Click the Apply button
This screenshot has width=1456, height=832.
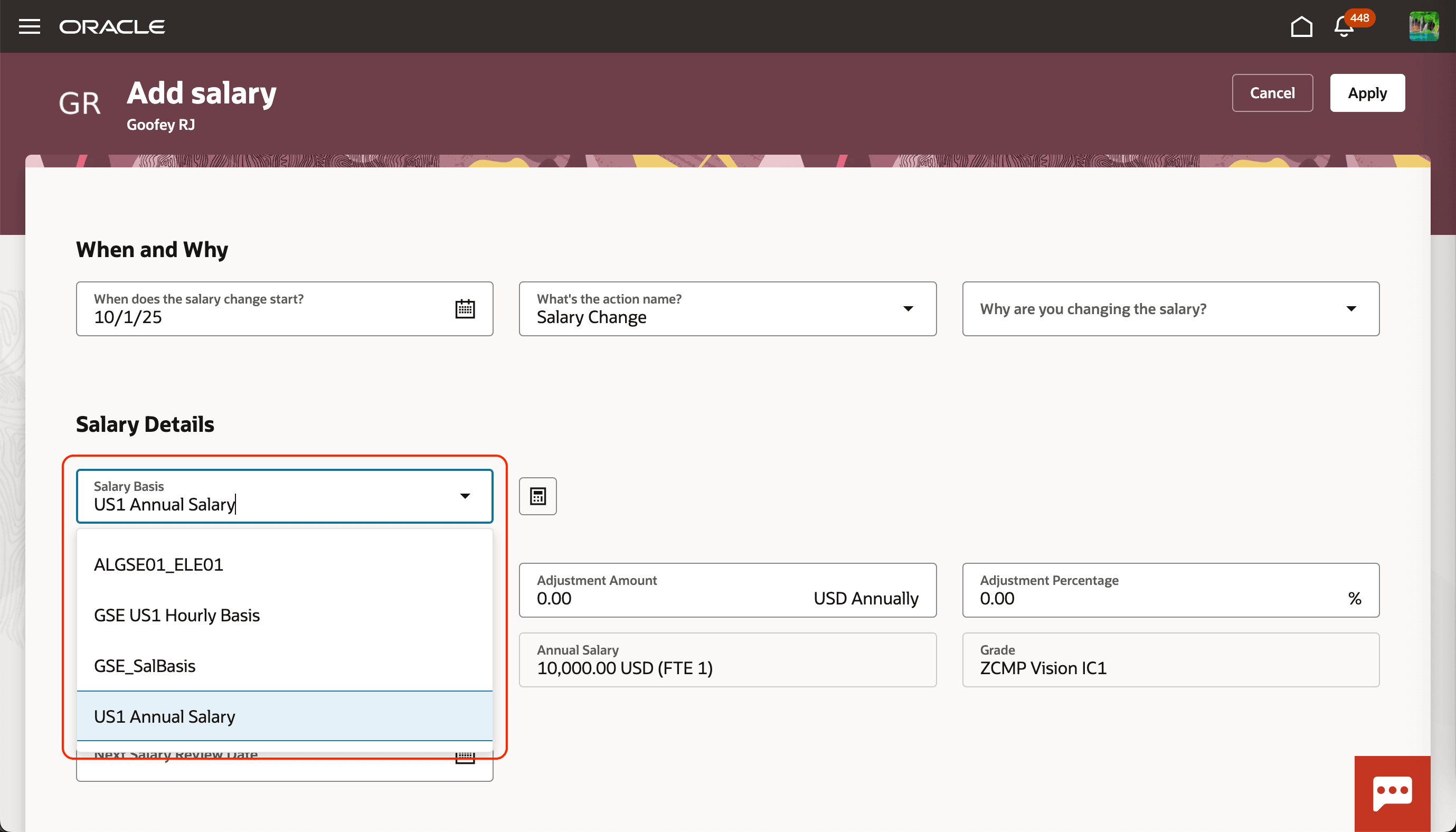[x=1367, y=92]
